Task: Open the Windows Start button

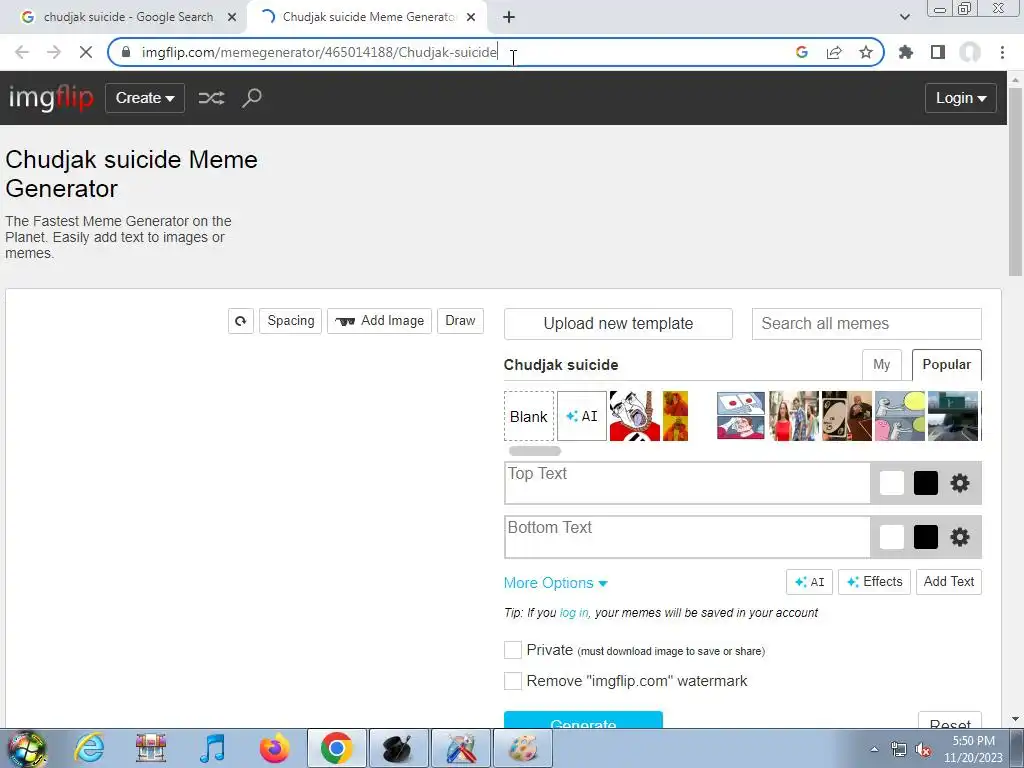Action: pyautogui.click(x=26, y=749)
